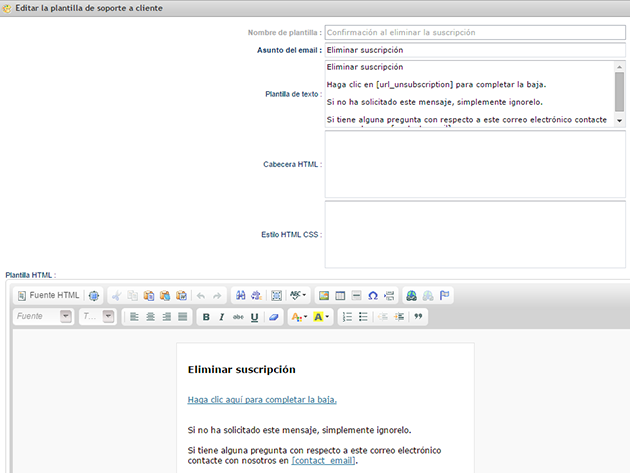Screen dimensions: 630x473
Task: Toggle strikethrough formatting
Action: point(238,317)
